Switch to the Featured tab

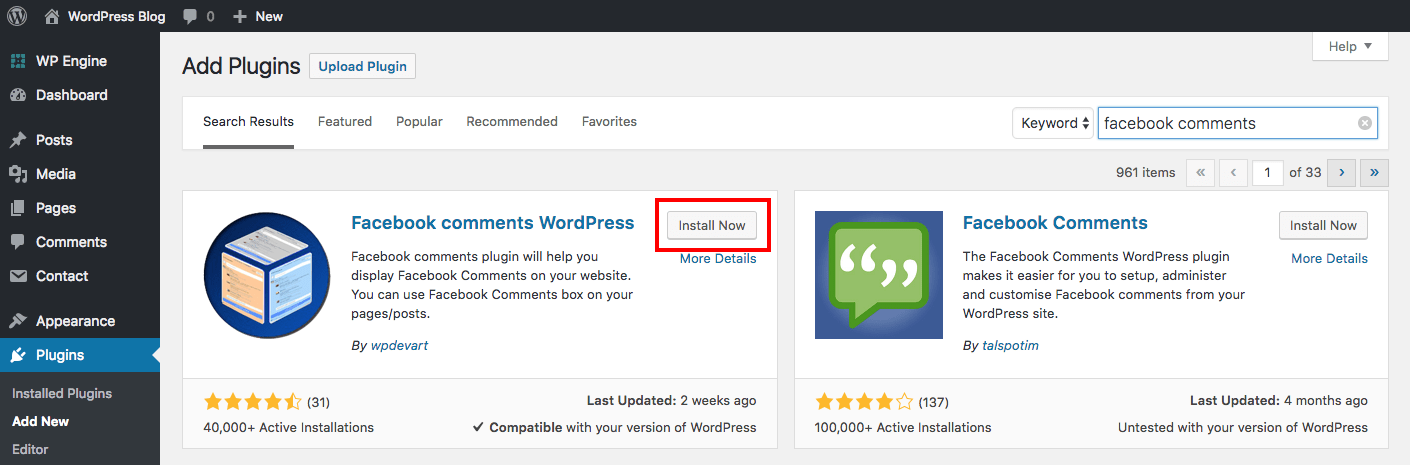pyautogui.click(x=345, y=121)
